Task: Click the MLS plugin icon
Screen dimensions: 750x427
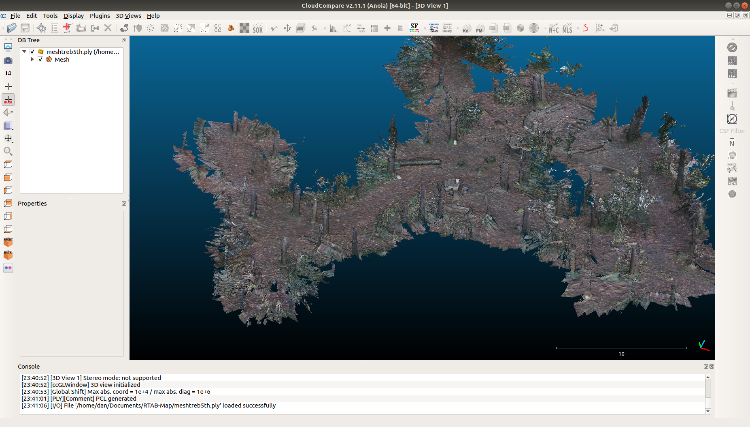Action: point(569,28)
